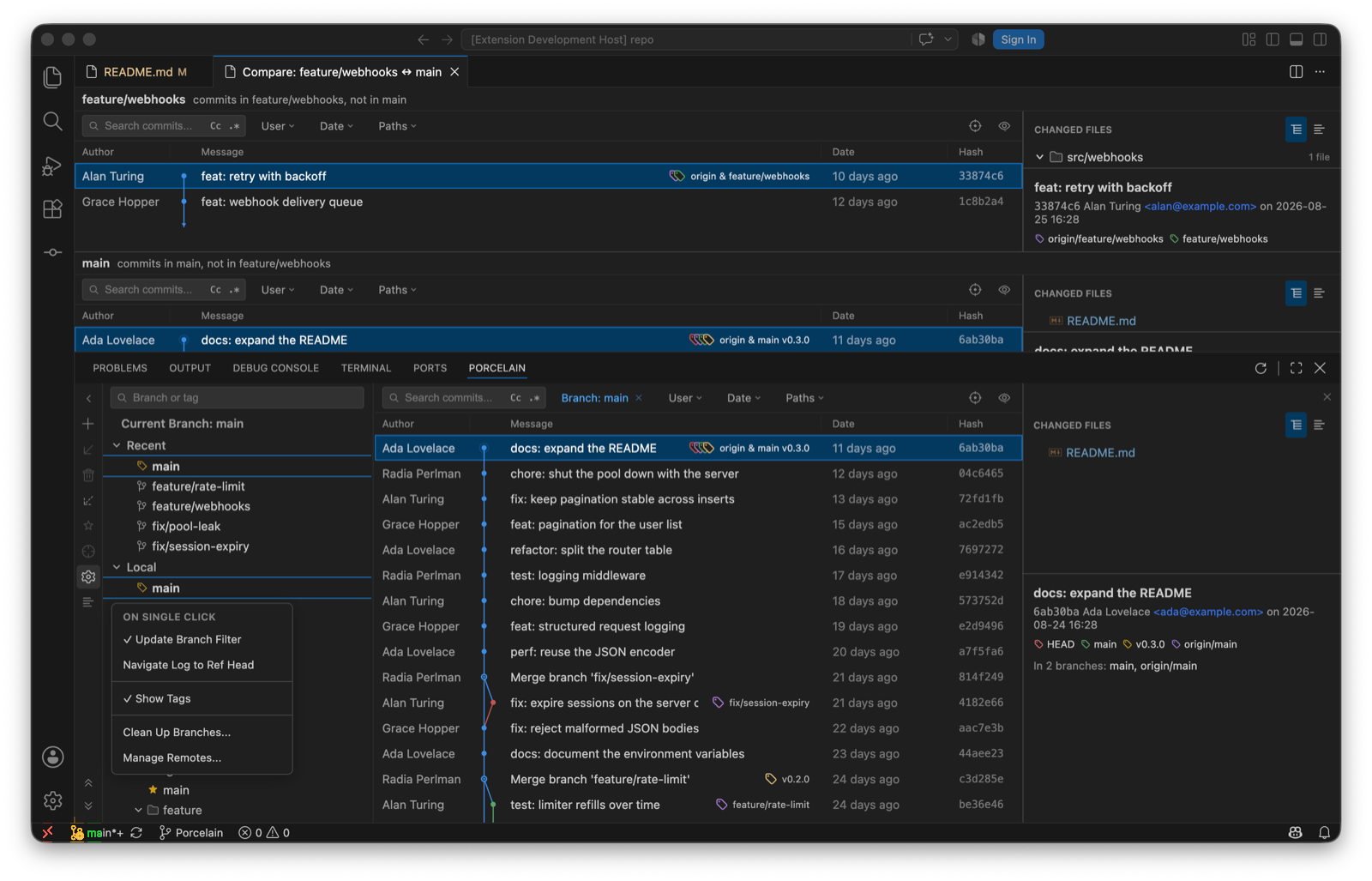Toggle the eye icon in the main comparison pane
Image resolution: width=1372 pixels, height=881 pixels.
(1004, 290)
